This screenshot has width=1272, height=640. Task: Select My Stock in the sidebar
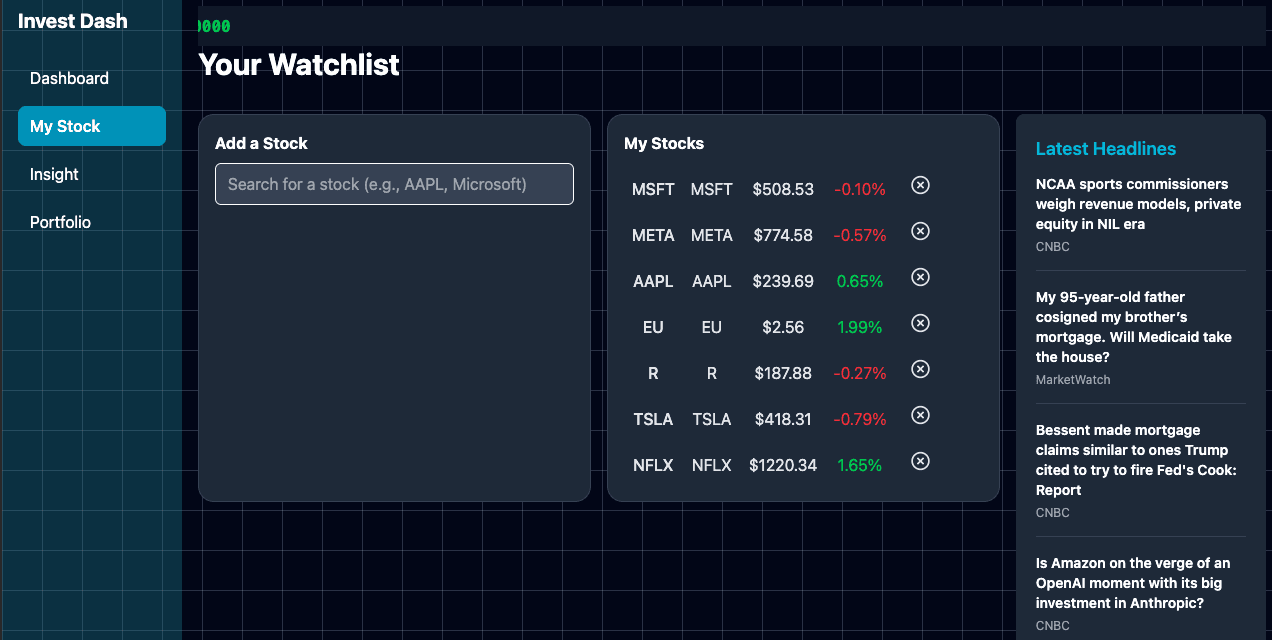92,126
